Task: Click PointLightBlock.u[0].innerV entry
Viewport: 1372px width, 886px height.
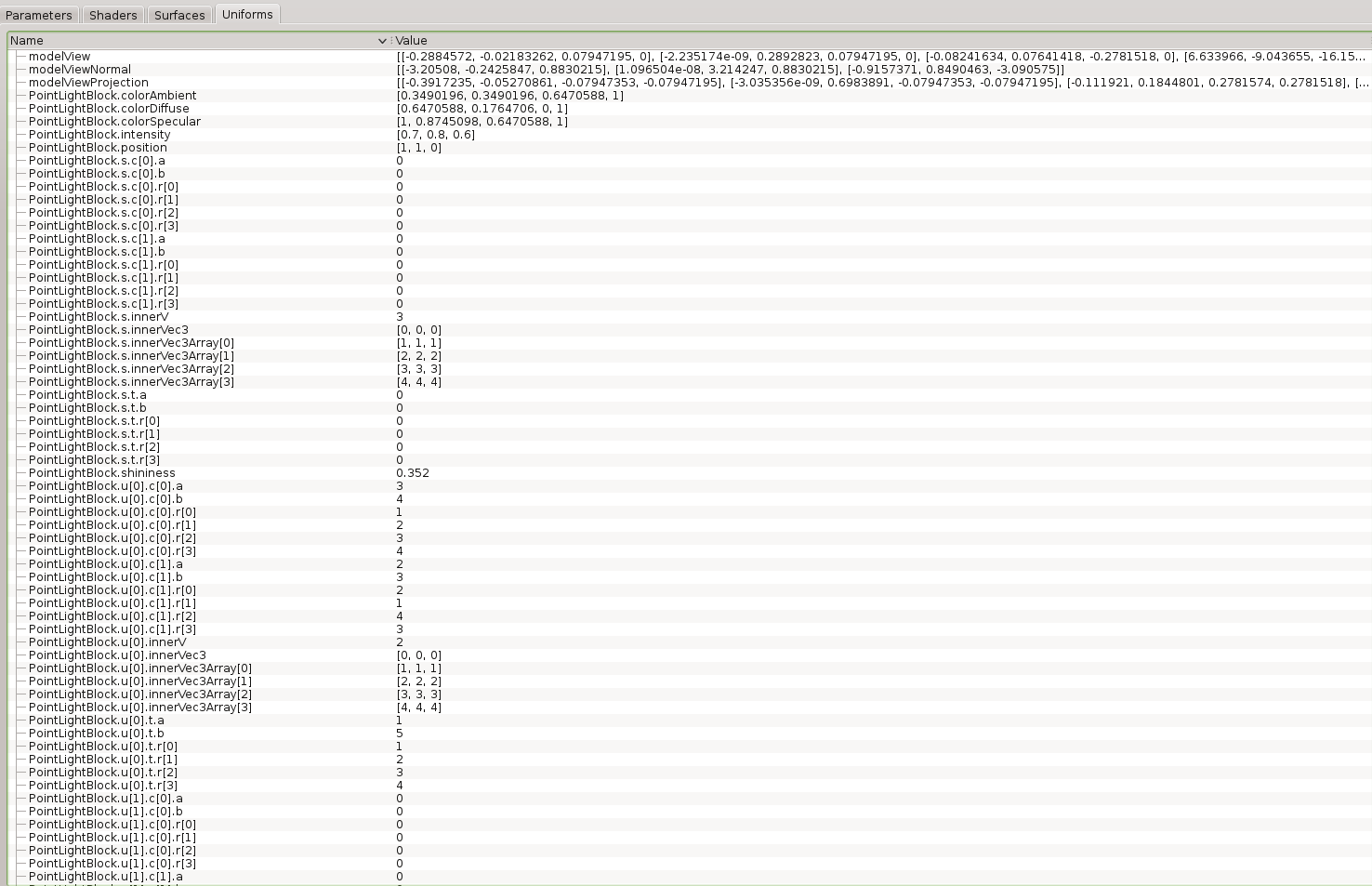Action: (x=689, y=642)
